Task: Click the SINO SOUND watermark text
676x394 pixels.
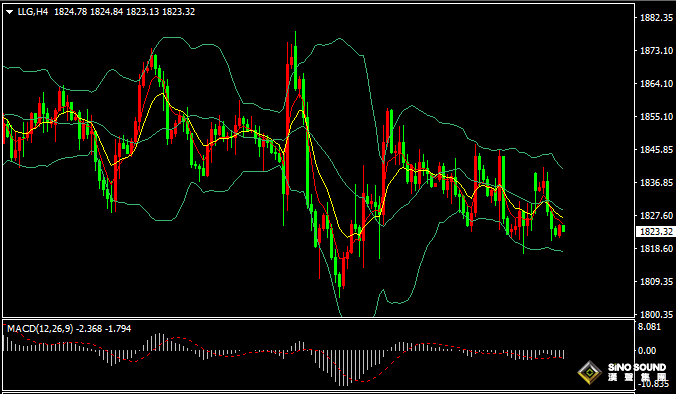Action: (637, 368)
